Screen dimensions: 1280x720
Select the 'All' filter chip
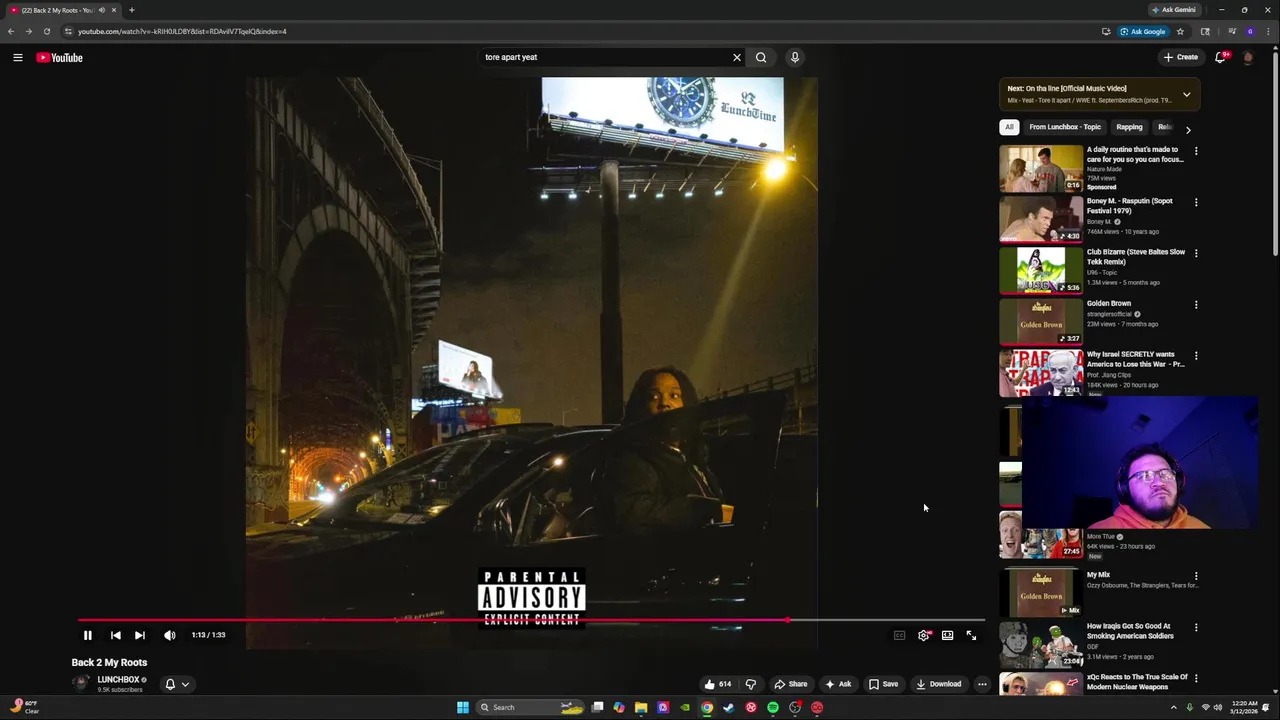point(1009,127)
